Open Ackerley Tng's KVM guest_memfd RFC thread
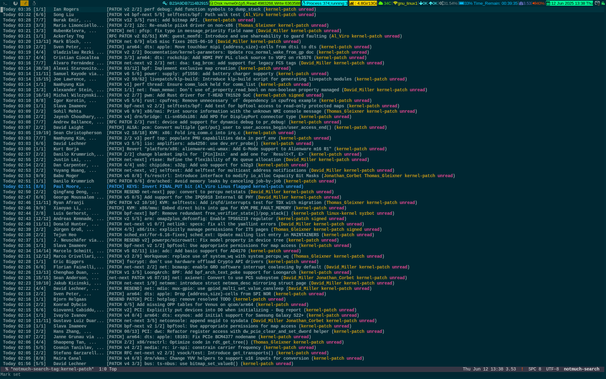Image resolution: width=606 pixels, height=379 pixels. 202,36
